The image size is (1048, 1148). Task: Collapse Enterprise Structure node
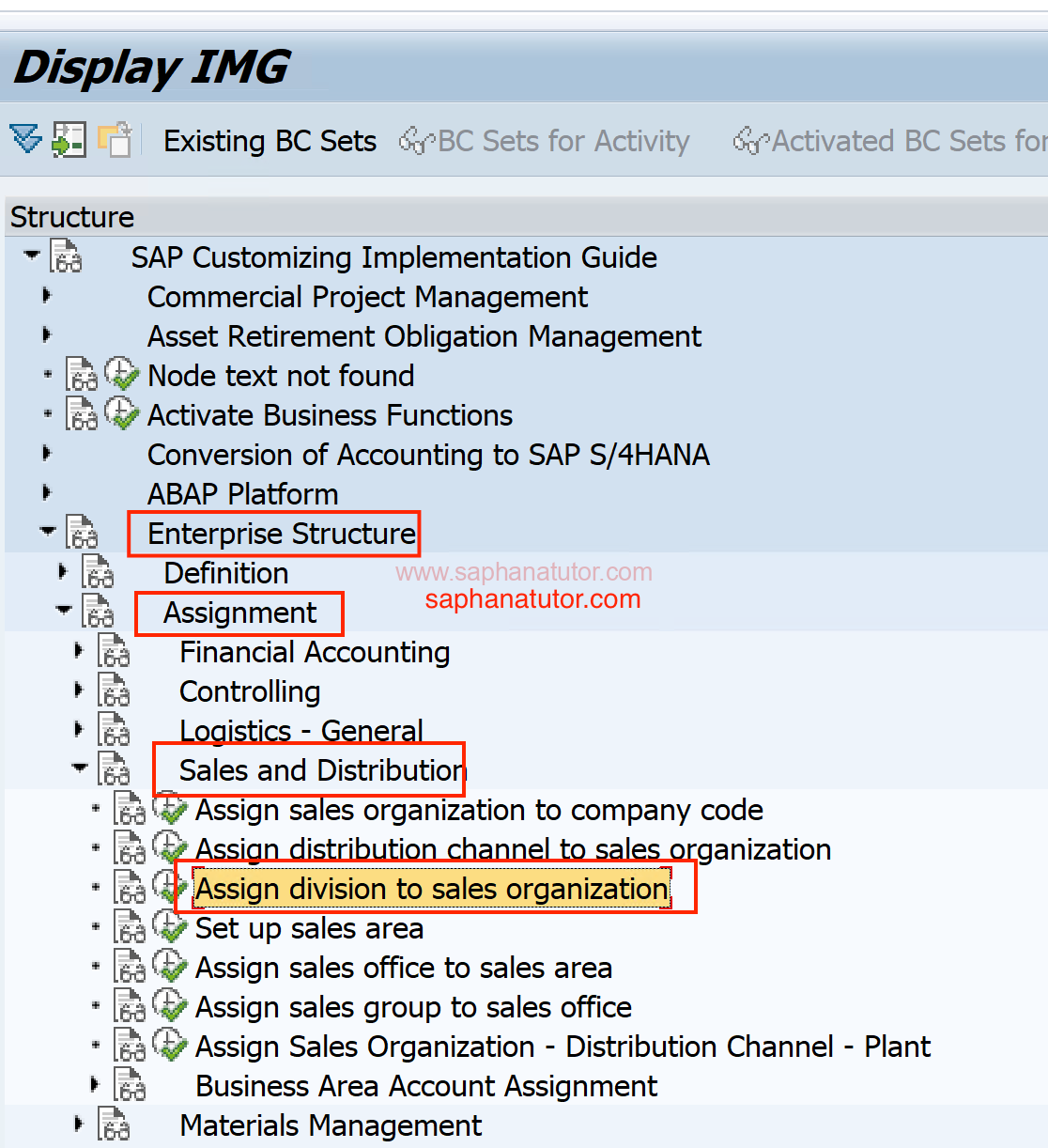(x=48, y=531)
